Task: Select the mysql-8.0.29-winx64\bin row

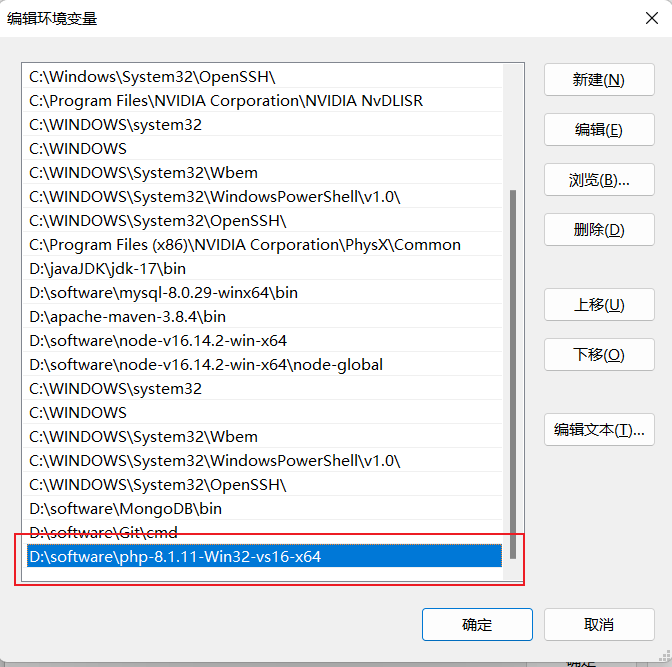Action: (x=262, y=293)
